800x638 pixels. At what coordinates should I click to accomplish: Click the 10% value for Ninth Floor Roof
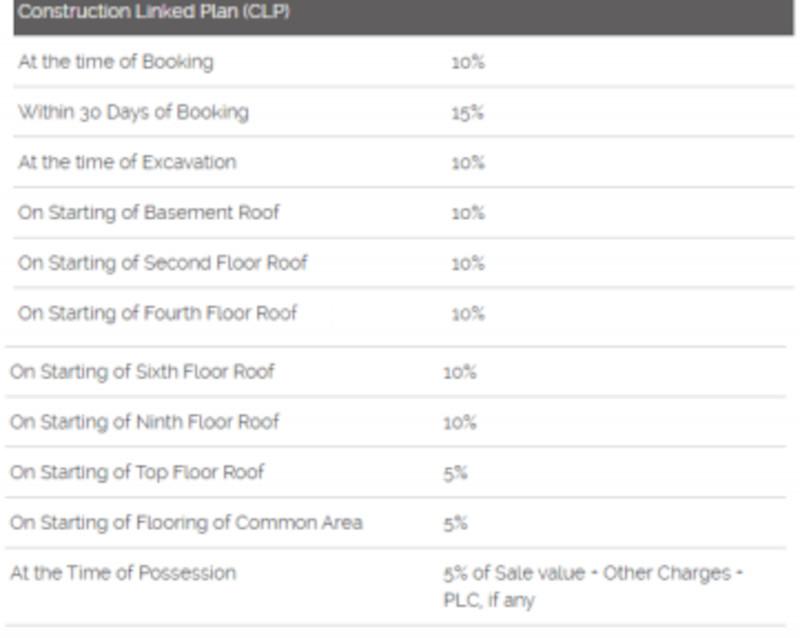[460, 423]
